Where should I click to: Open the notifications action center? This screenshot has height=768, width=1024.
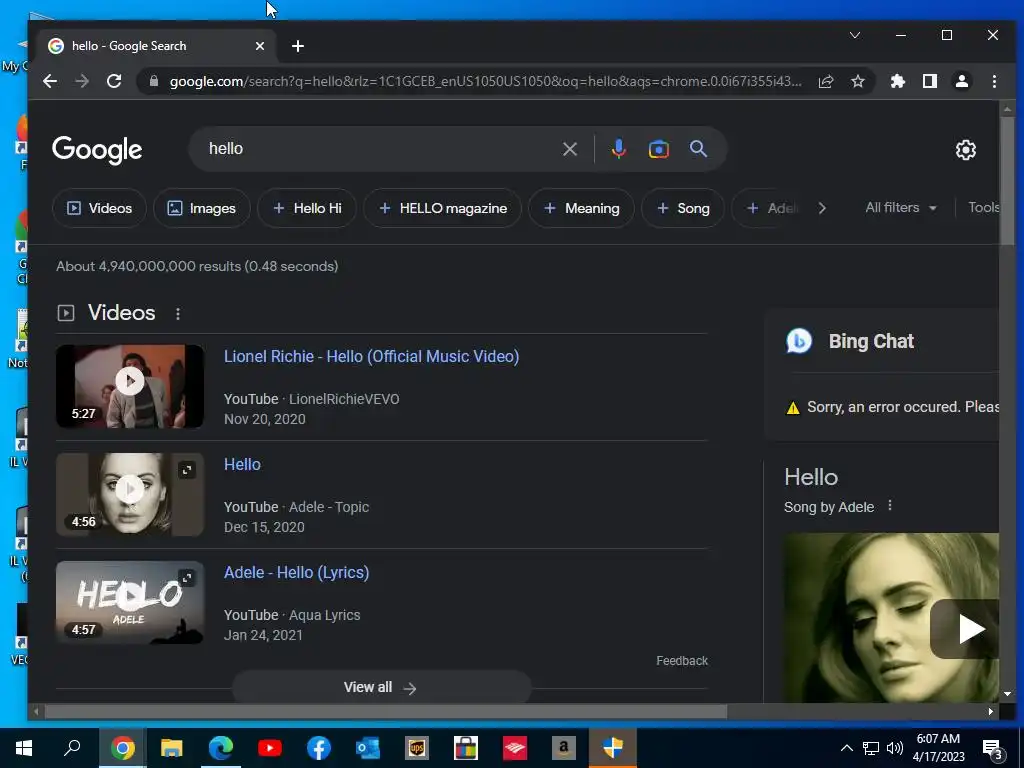pyautogui.click(x=992, y=749)
